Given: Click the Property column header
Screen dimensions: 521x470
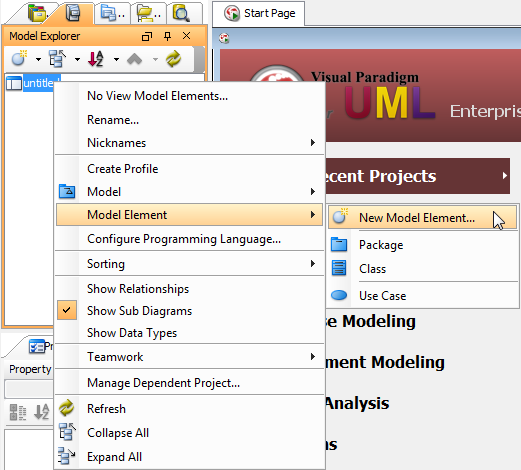Looking at the screenshot, I should point(30,369).
